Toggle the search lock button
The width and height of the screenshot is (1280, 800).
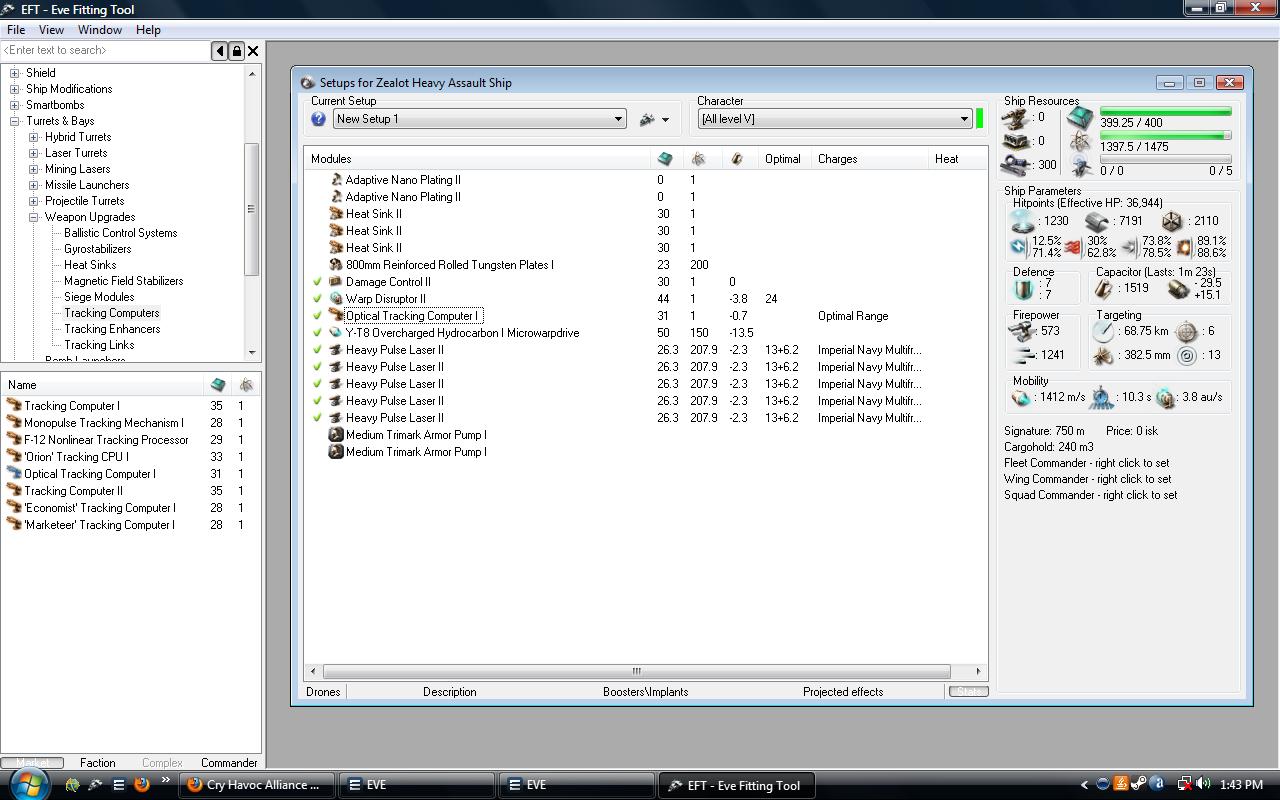(237, 50)
